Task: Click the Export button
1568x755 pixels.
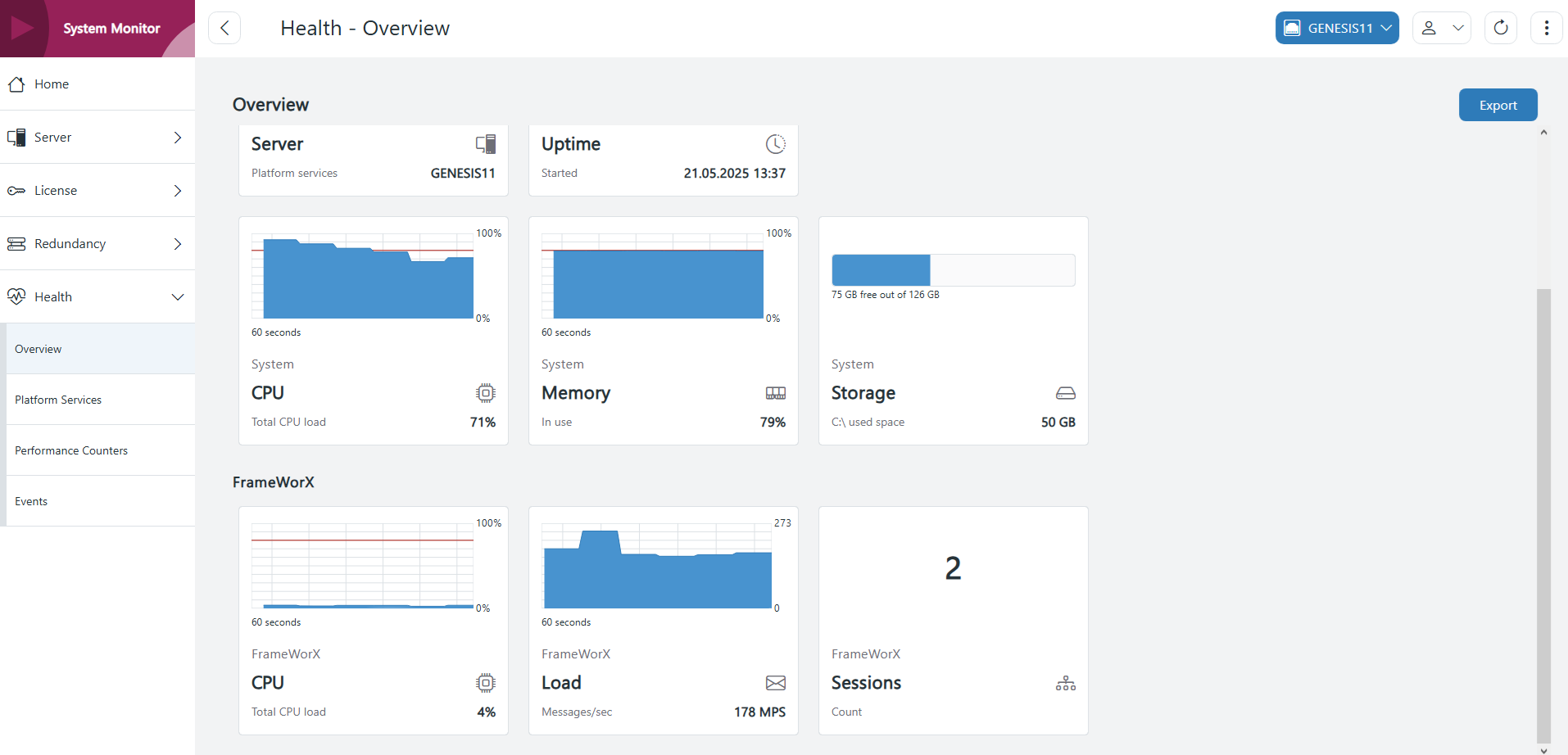Action: tap(1498, 105)
